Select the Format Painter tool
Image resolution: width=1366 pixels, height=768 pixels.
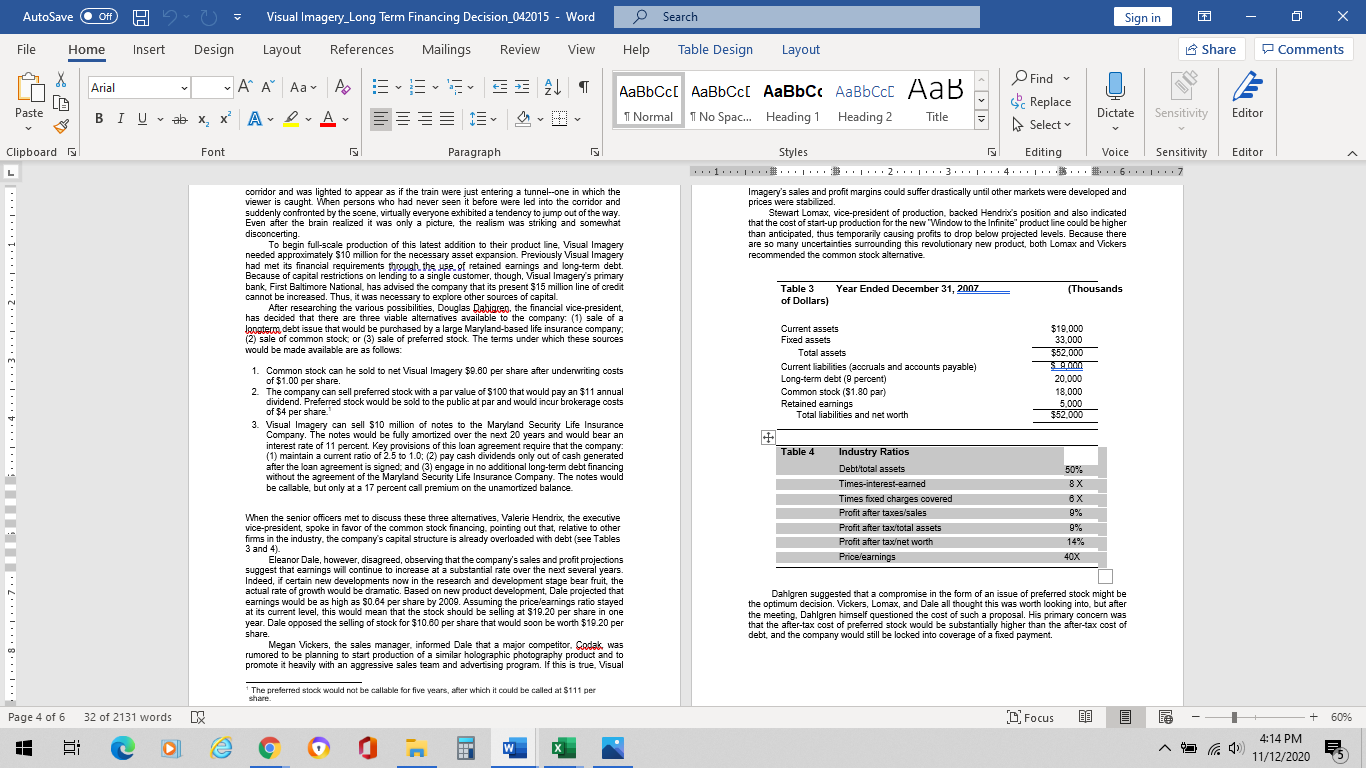coord(60,125)
